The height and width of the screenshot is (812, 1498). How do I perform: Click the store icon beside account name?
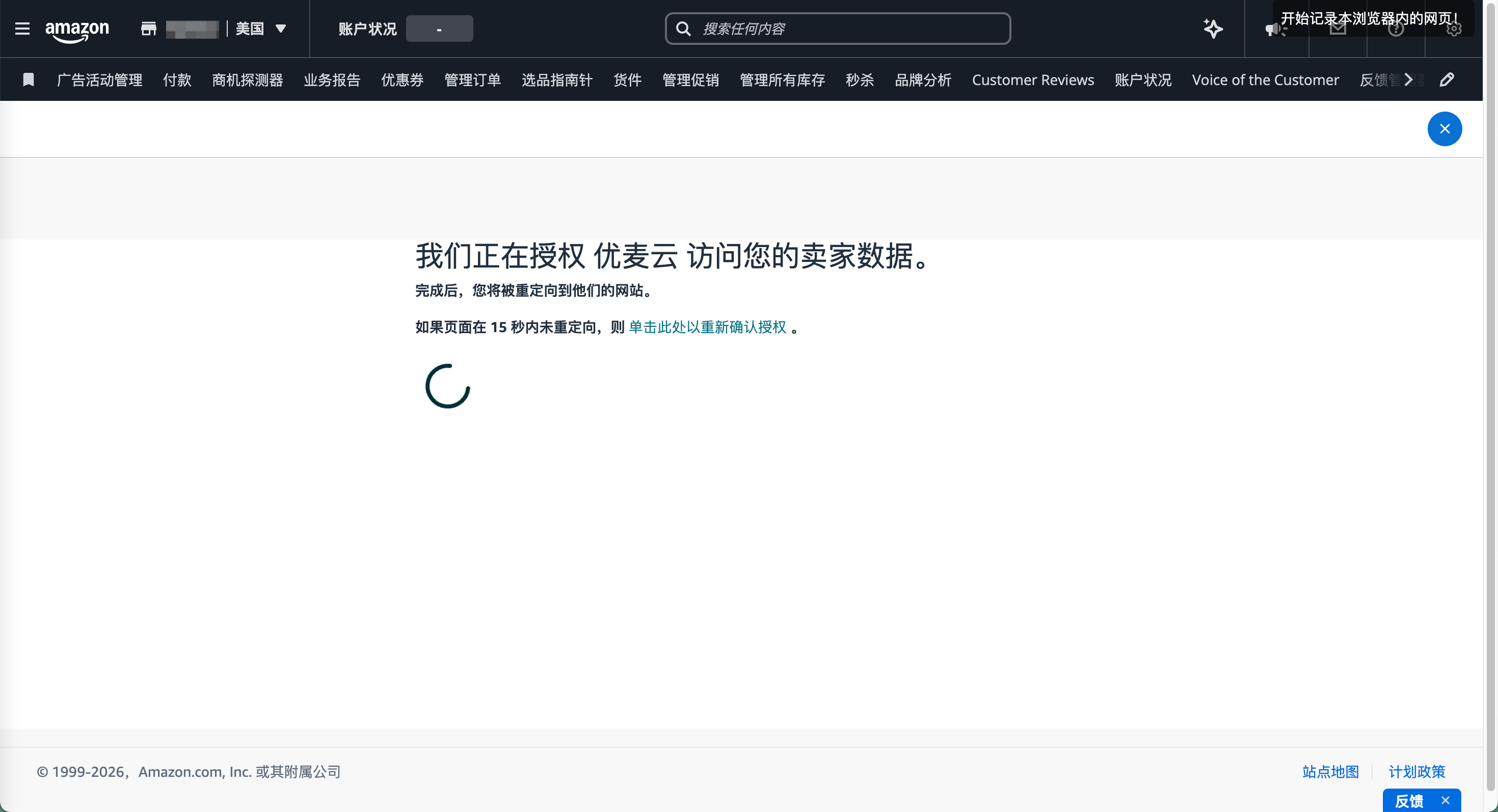pos(149,29)
